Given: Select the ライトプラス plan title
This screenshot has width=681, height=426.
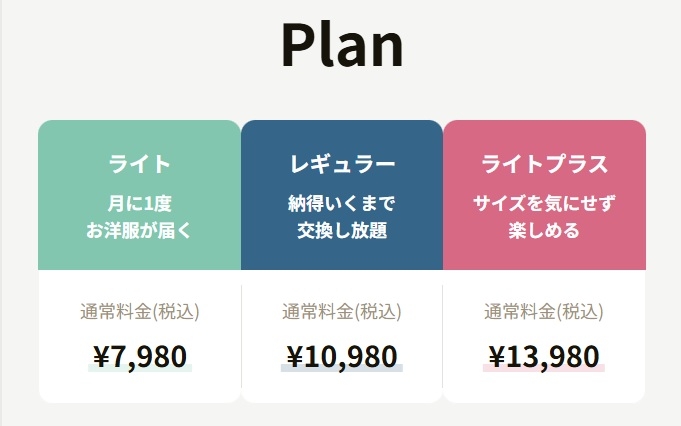Looking at the screenshot, I should coord(544,164).
